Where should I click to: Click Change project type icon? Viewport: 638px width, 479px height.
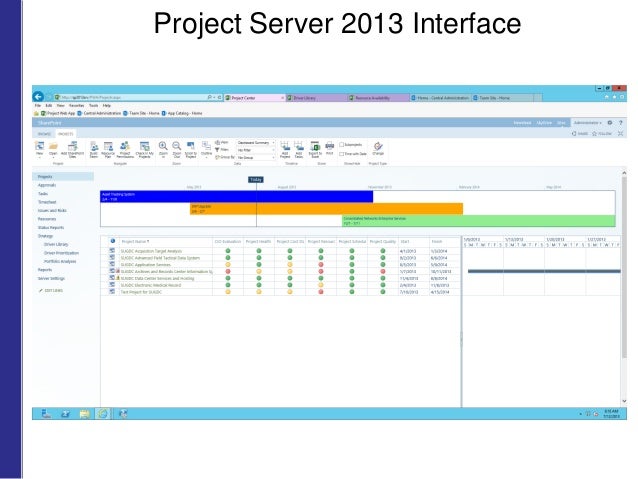coord(378,148)
